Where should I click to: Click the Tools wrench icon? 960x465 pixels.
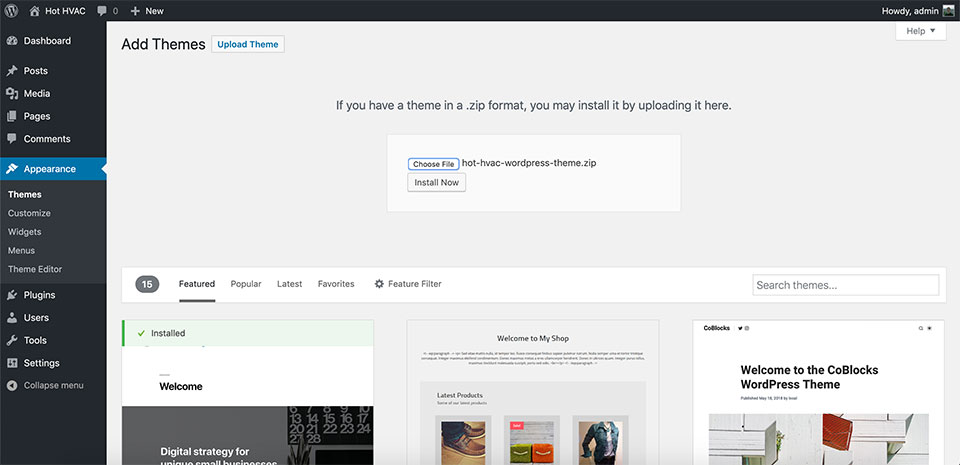12,340
